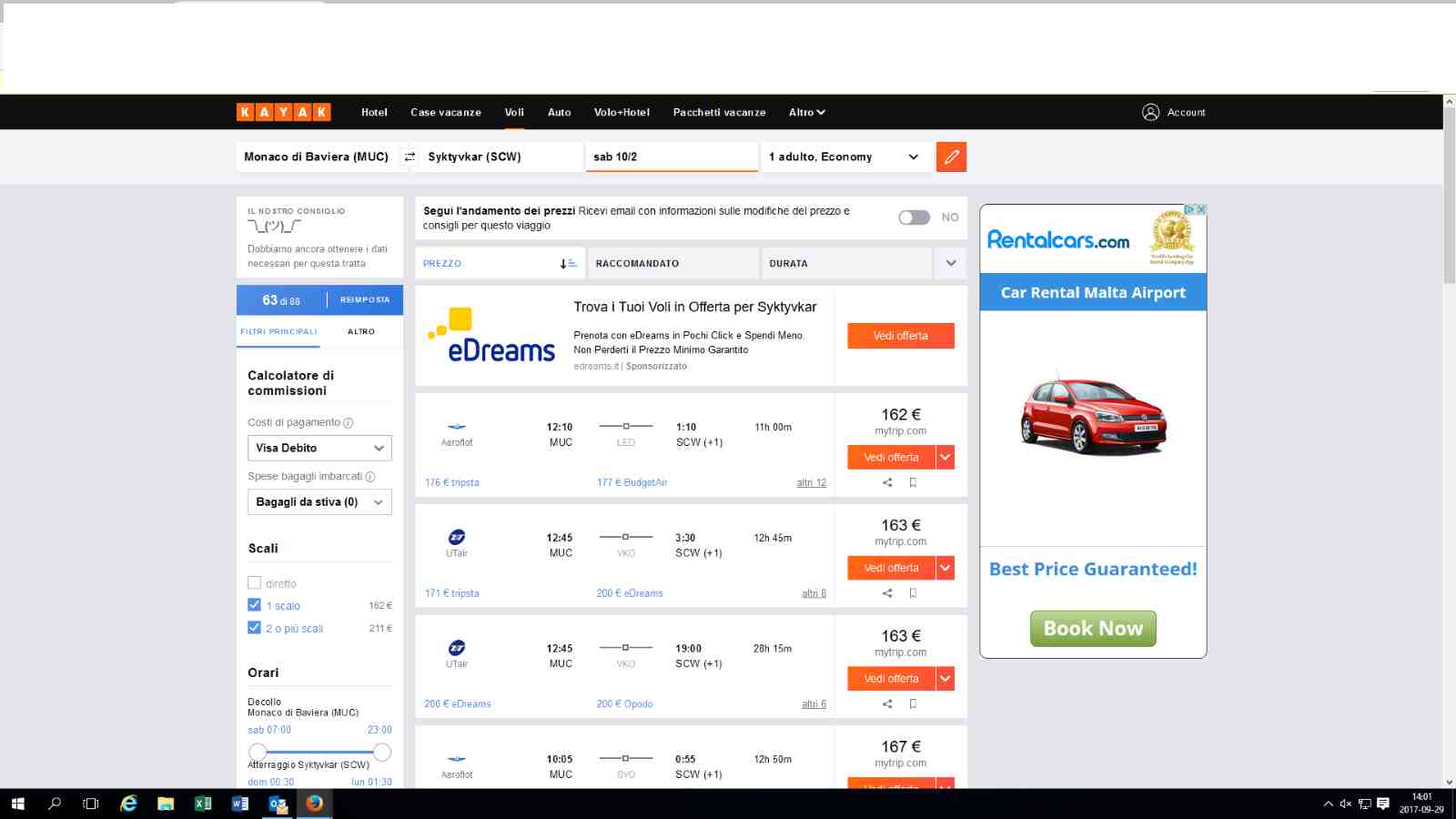Click the KAYAK logo
The height and width of the screenshot is (819, 1456).
[x=283, y=112]
